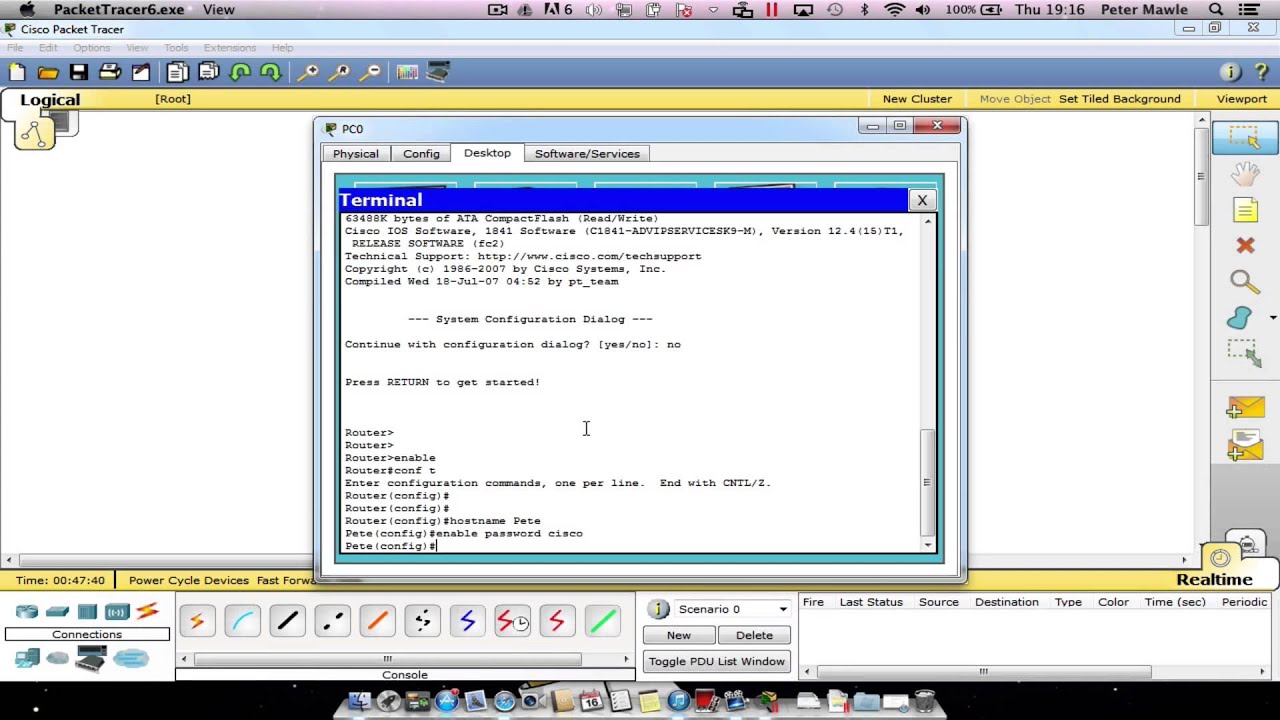Choose the Select tool in right toolbar
This screenshot has width=1280, height=720.
(x=1245, y=137)
